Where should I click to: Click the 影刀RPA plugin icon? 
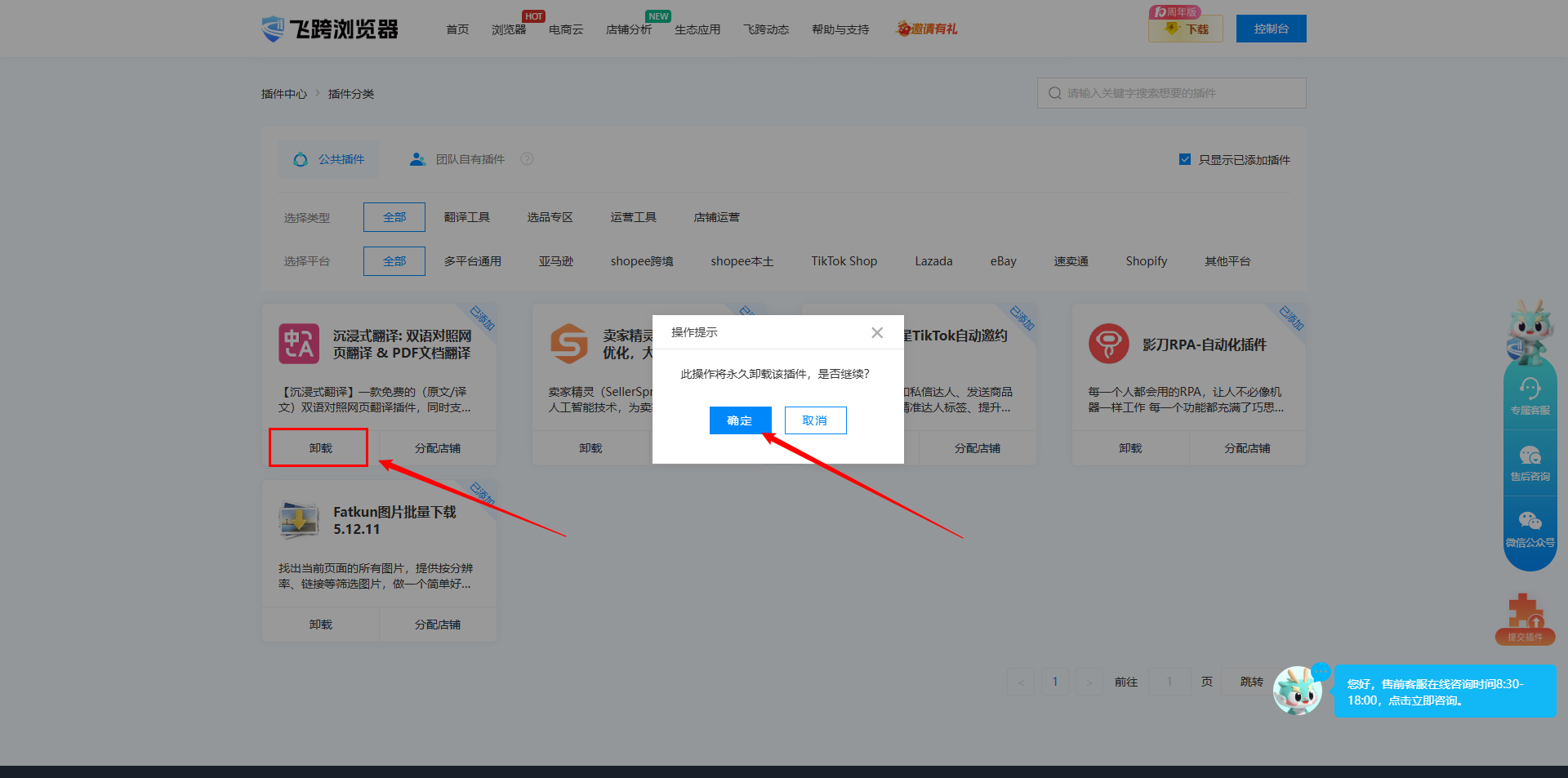click(x=1108, y=344)
